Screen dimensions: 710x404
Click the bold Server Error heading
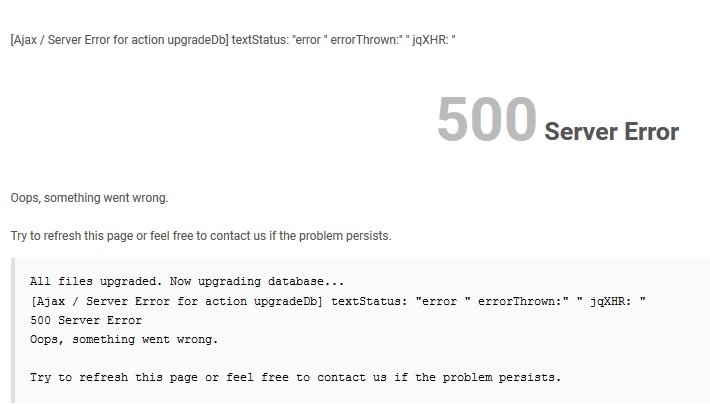pyautogui.click(x=611, y=132)
